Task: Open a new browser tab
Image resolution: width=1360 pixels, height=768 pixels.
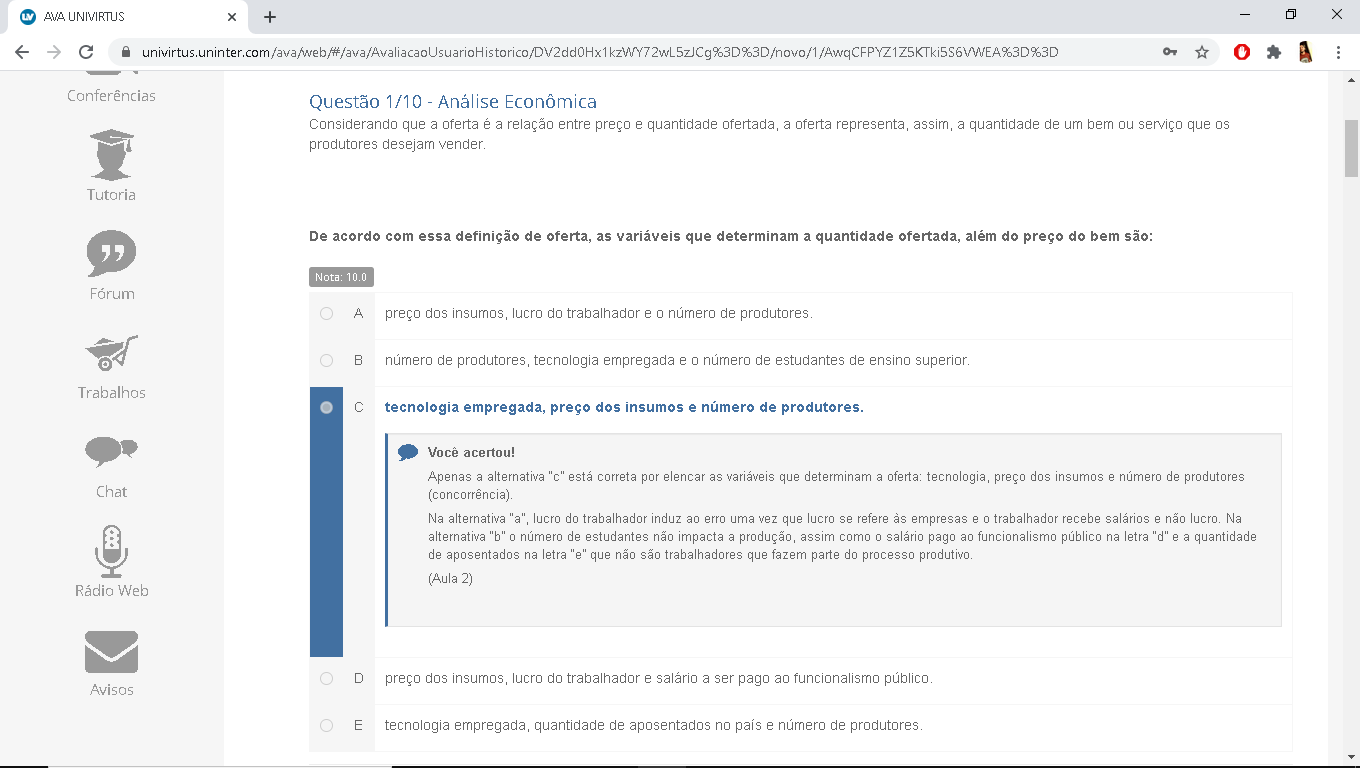Action: tap(270, 17)
